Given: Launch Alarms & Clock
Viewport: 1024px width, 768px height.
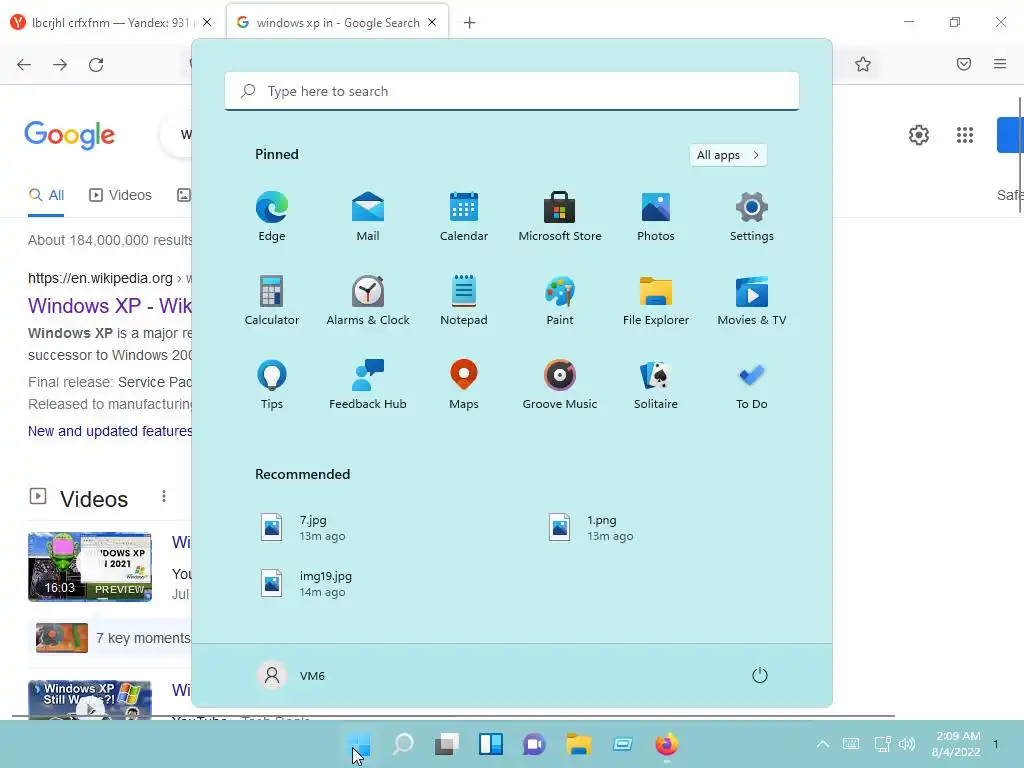Looking at the screenshot, I should click(x=368, y=300).
